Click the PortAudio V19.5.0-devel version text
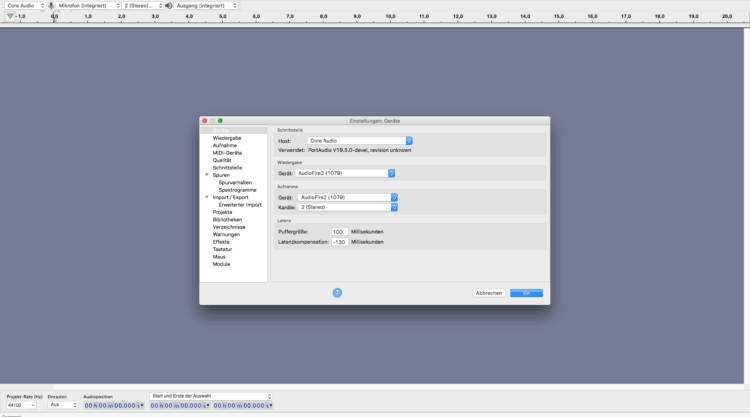This screenshot has height=417, width=750. 359,150
